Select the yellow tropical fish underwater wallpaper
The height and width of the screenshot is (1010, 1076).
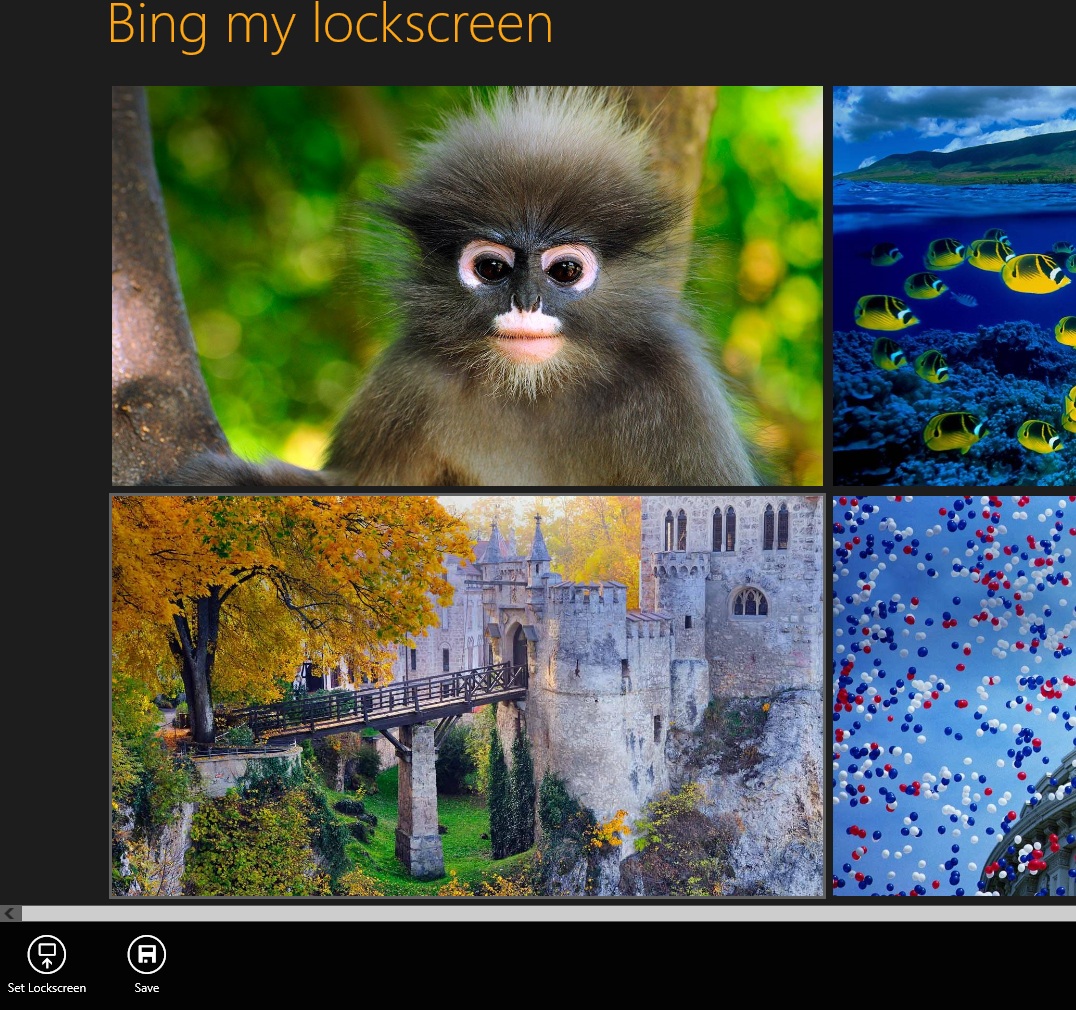(955, 285)
